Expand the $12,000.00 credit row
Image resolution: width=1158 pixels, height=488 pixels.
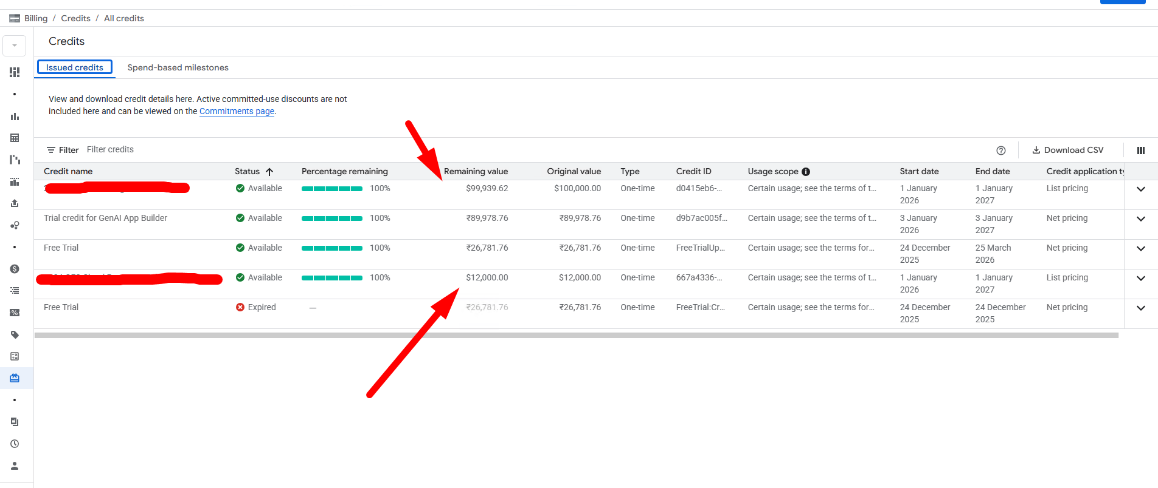coord(1140,278)
